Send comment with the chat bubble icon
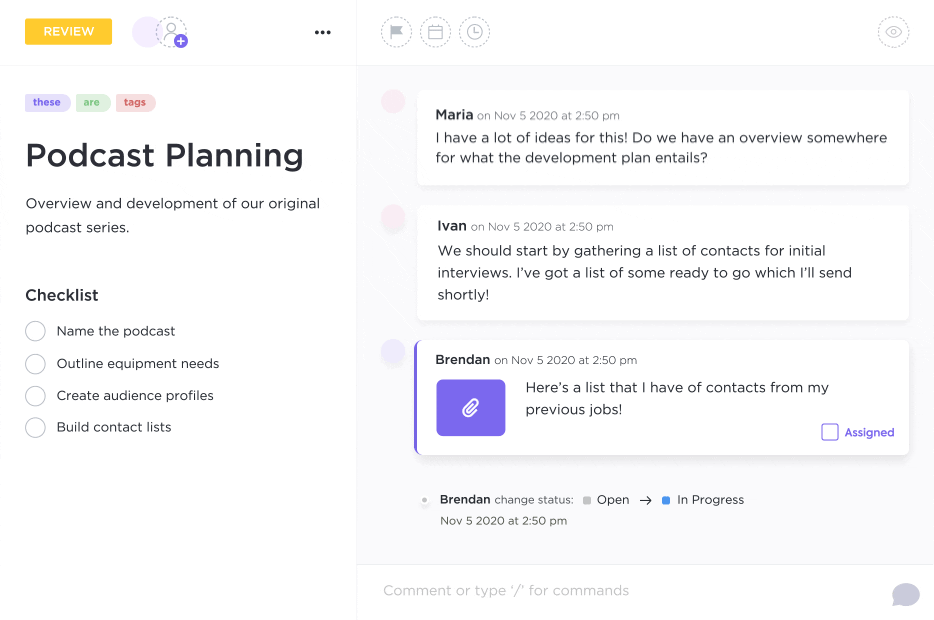This screenshot has height=620, width=934. coord(905,593)
